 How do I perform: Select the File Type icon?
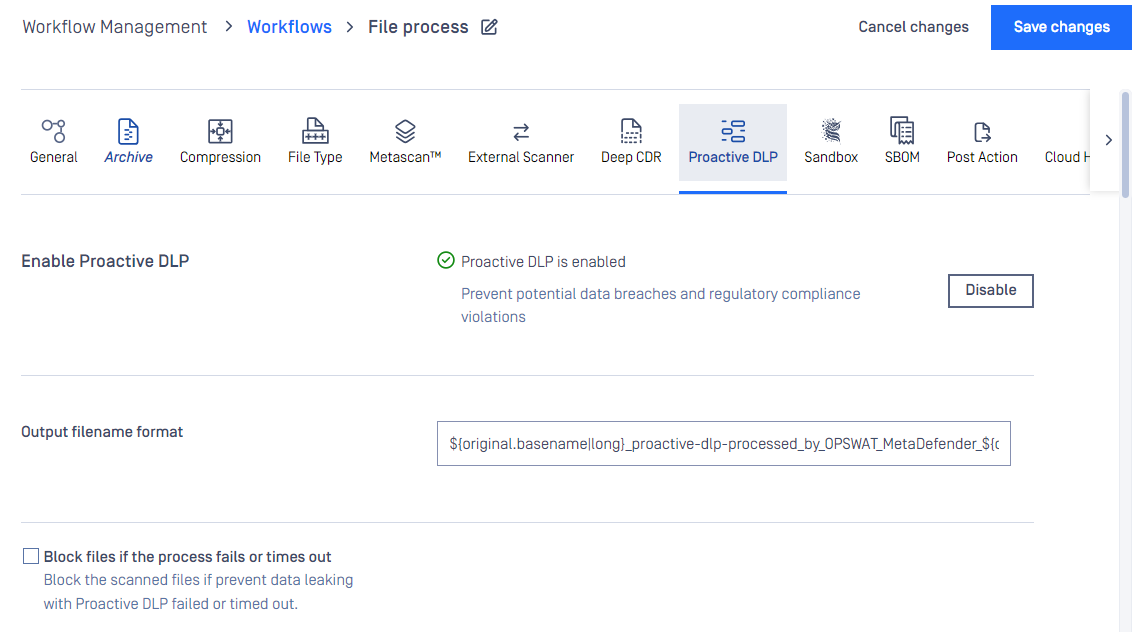pyautogui.click(x=315, y=131)
